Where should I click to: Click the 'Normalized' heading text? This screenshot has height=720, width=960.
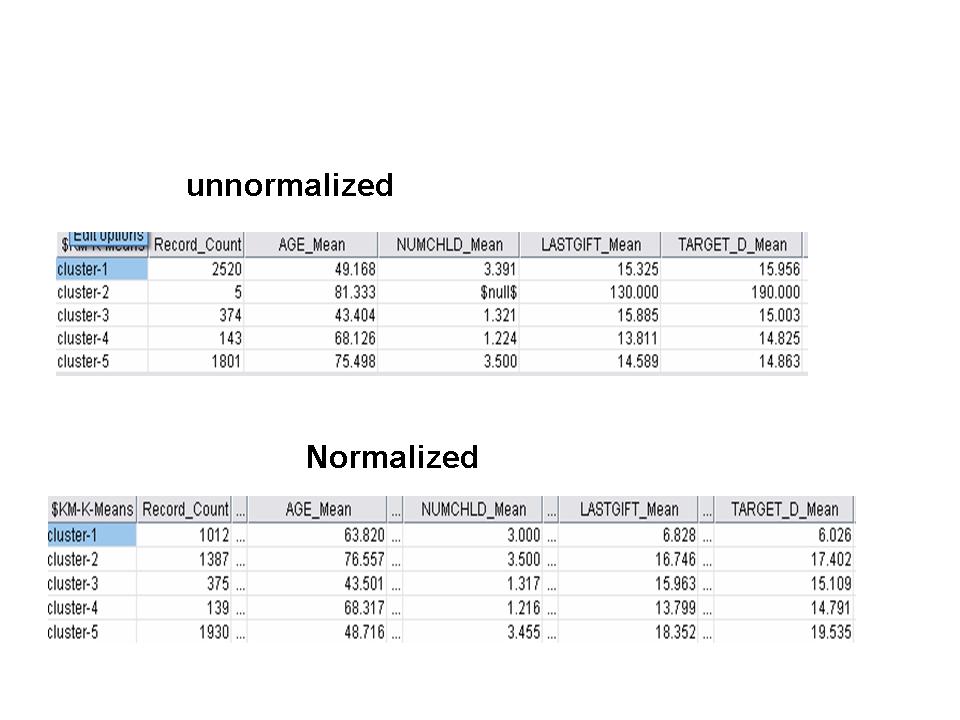[392, 458]
